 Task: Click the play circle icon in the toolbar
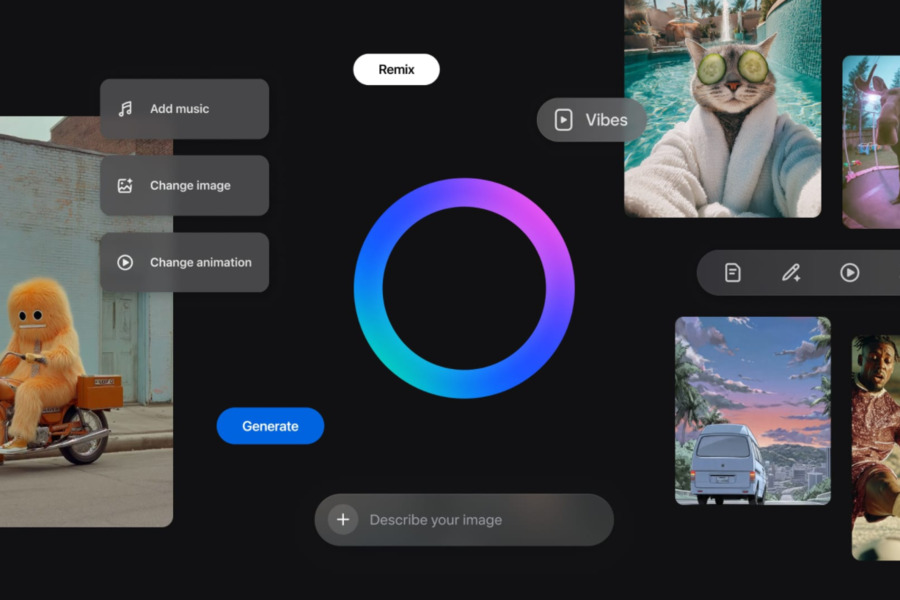849,273
